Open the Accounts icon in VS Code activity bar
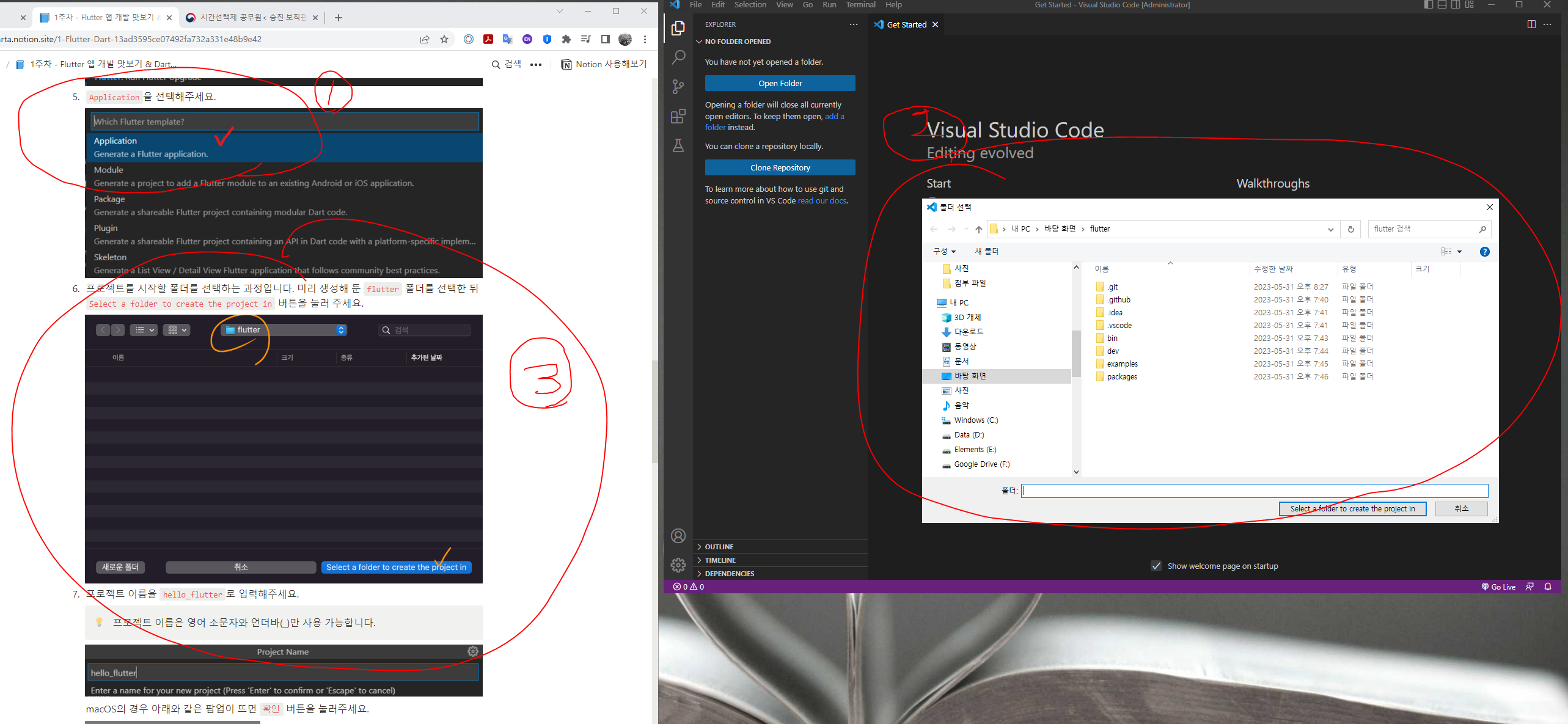This screenshot has width=1568, height=724. tap(678, 536)
